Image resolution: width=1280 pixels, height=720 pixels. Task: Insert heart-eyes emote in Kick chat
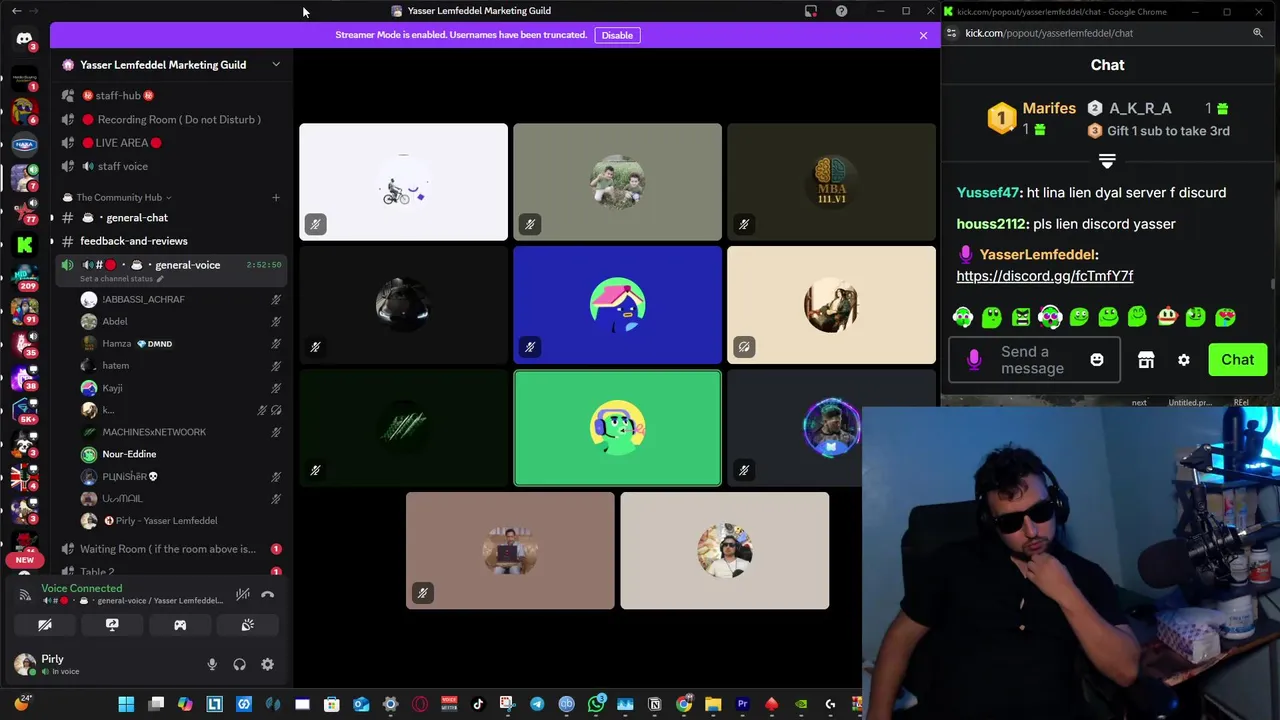pyautogui.click(x=1225, y=317)
